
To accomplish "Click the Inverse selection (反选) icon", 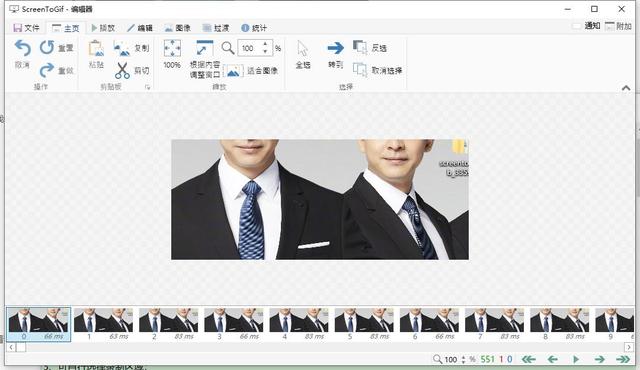I will [360, 47].
